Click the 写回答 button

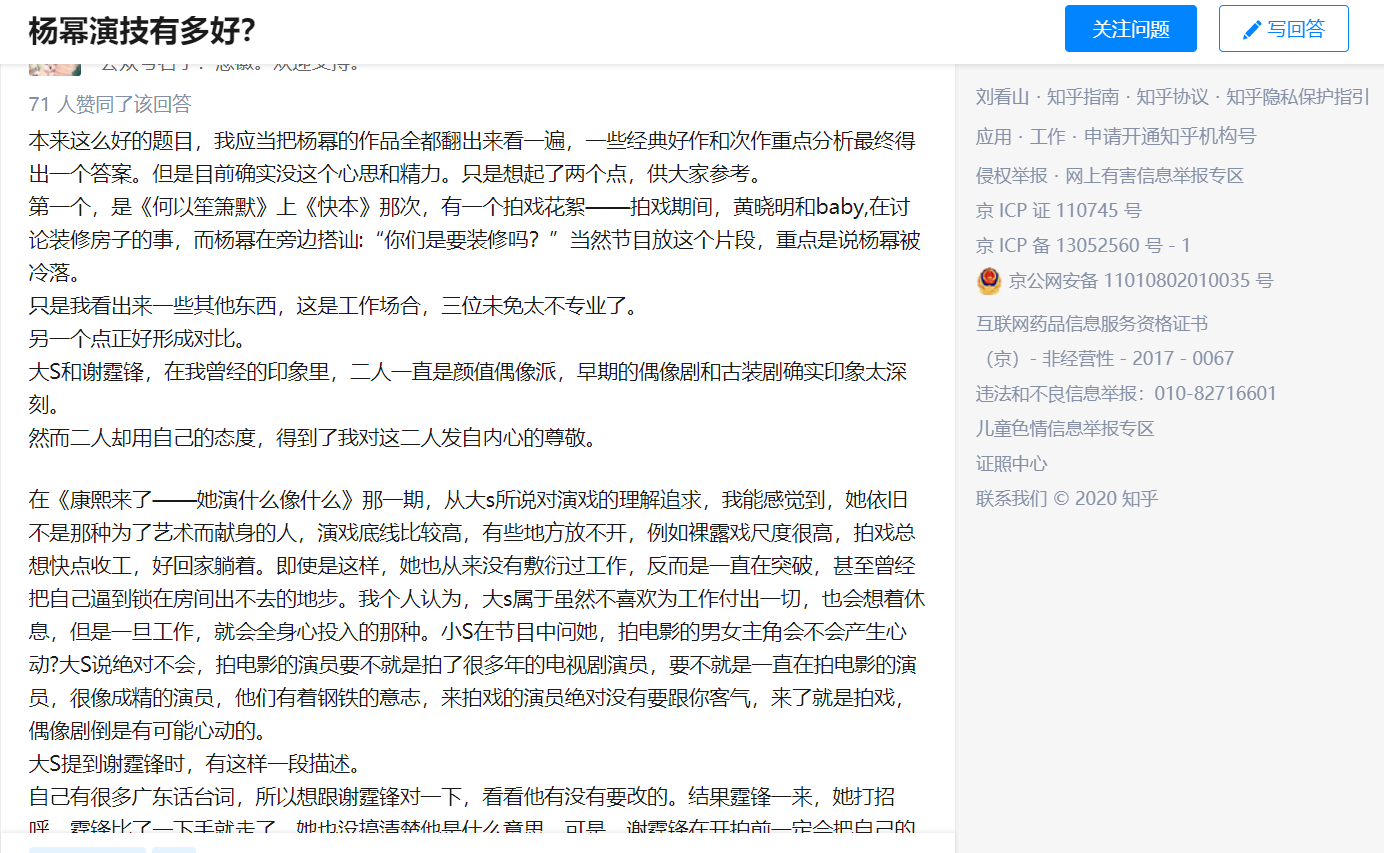[1283, 28]
